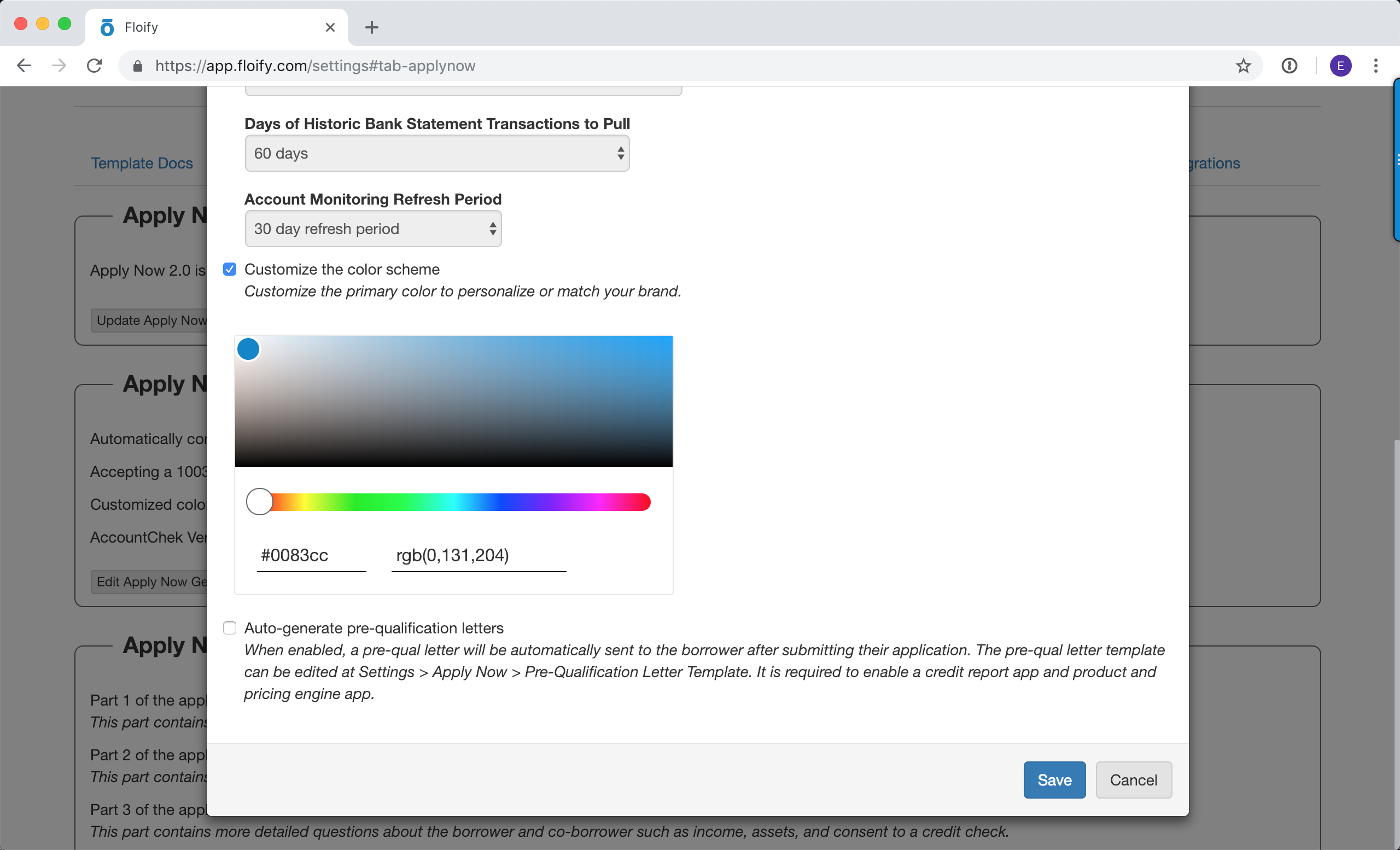Save the Apply Now settings
Viewport: 1400px width, 850px height.
point(1054,779)
